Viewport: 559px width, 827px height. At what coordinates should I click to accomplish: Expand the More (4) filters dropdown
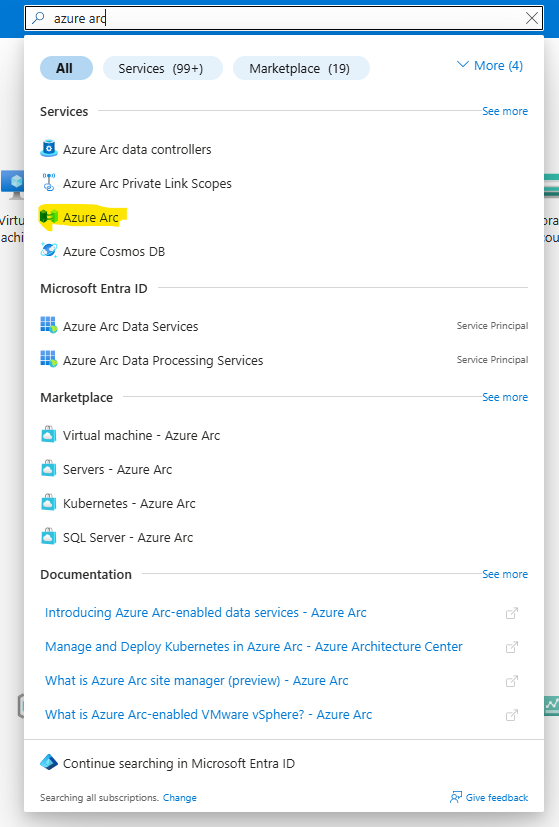click(x=490, y=66)
